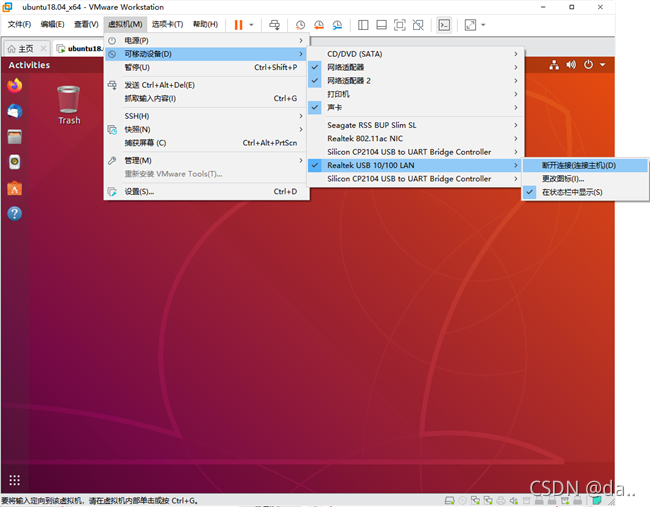Close the 主页 tab with its X
650x507 pixels.
coord(44,49)
